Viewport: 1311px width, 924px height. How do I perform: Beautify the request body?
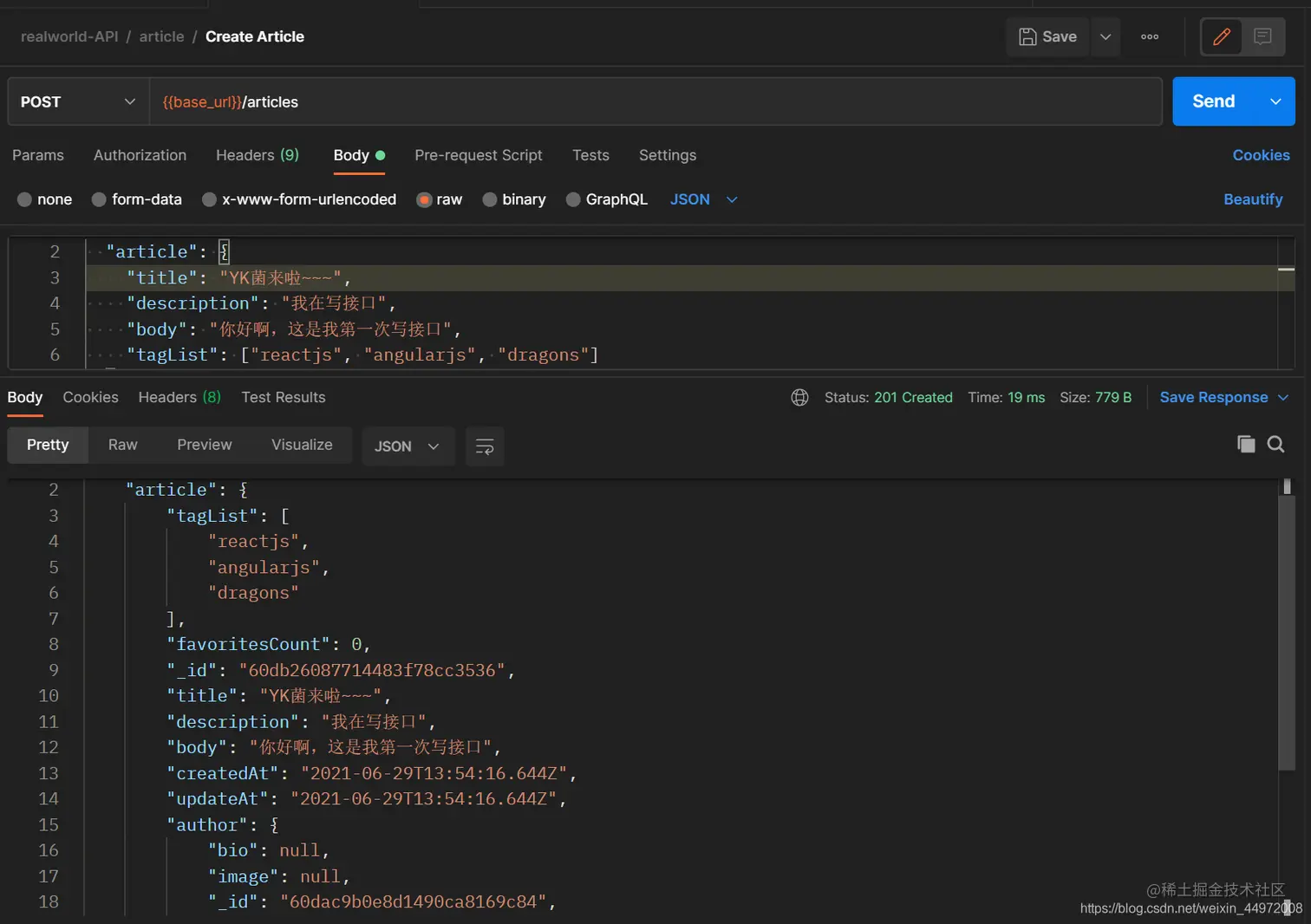(1253, 199)
